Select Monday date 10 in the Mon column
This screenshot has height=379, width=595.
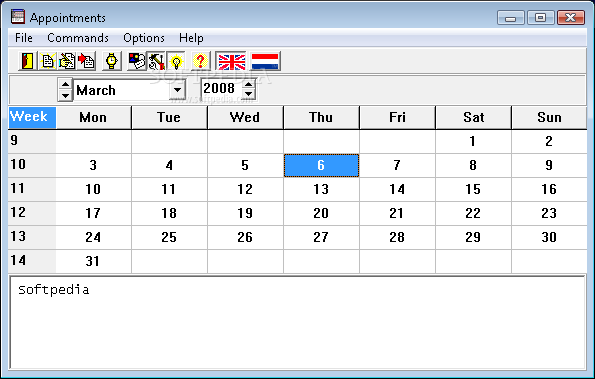point(93,189)
